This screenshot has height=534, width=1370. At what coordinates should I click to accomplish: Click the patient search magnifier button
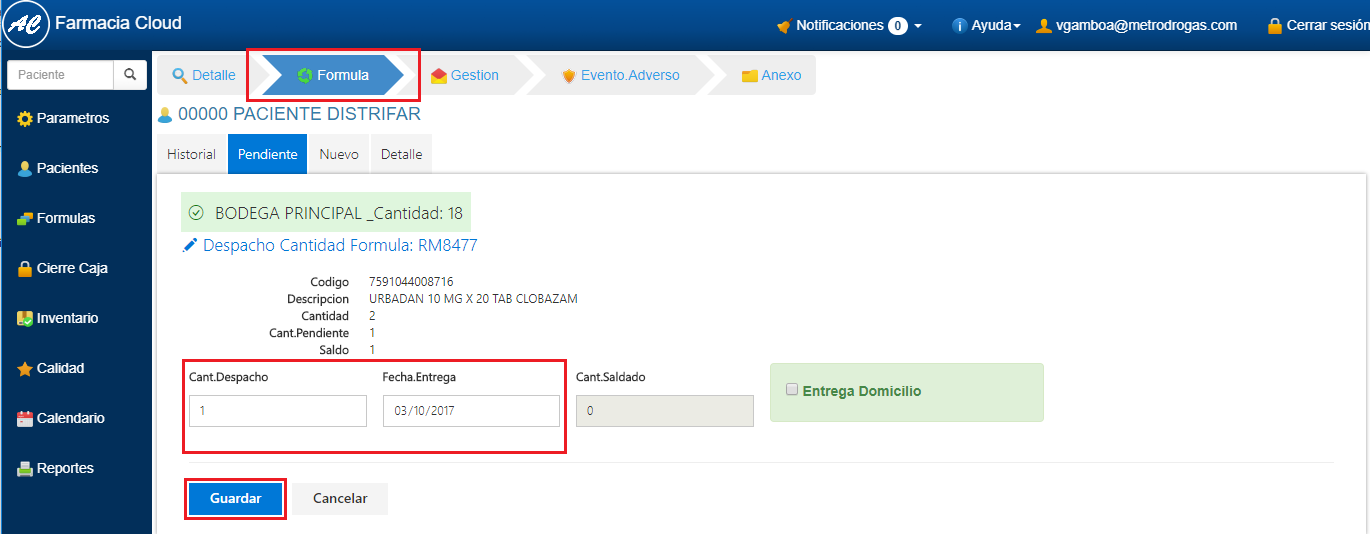click(130, 75)
